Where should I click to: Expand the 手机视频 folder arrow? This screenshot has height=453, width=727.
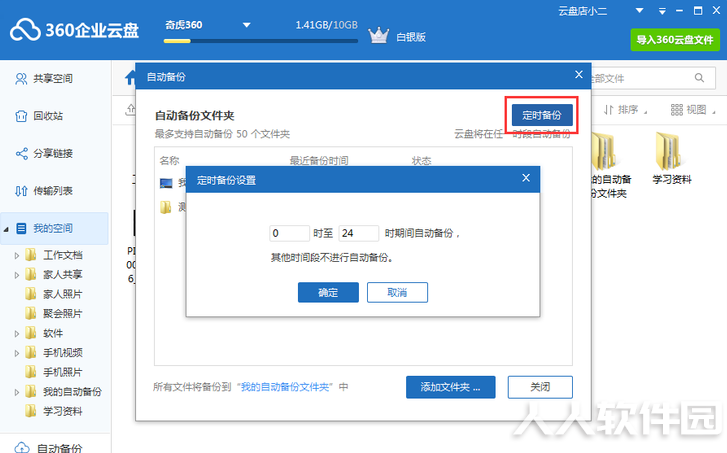17,353
